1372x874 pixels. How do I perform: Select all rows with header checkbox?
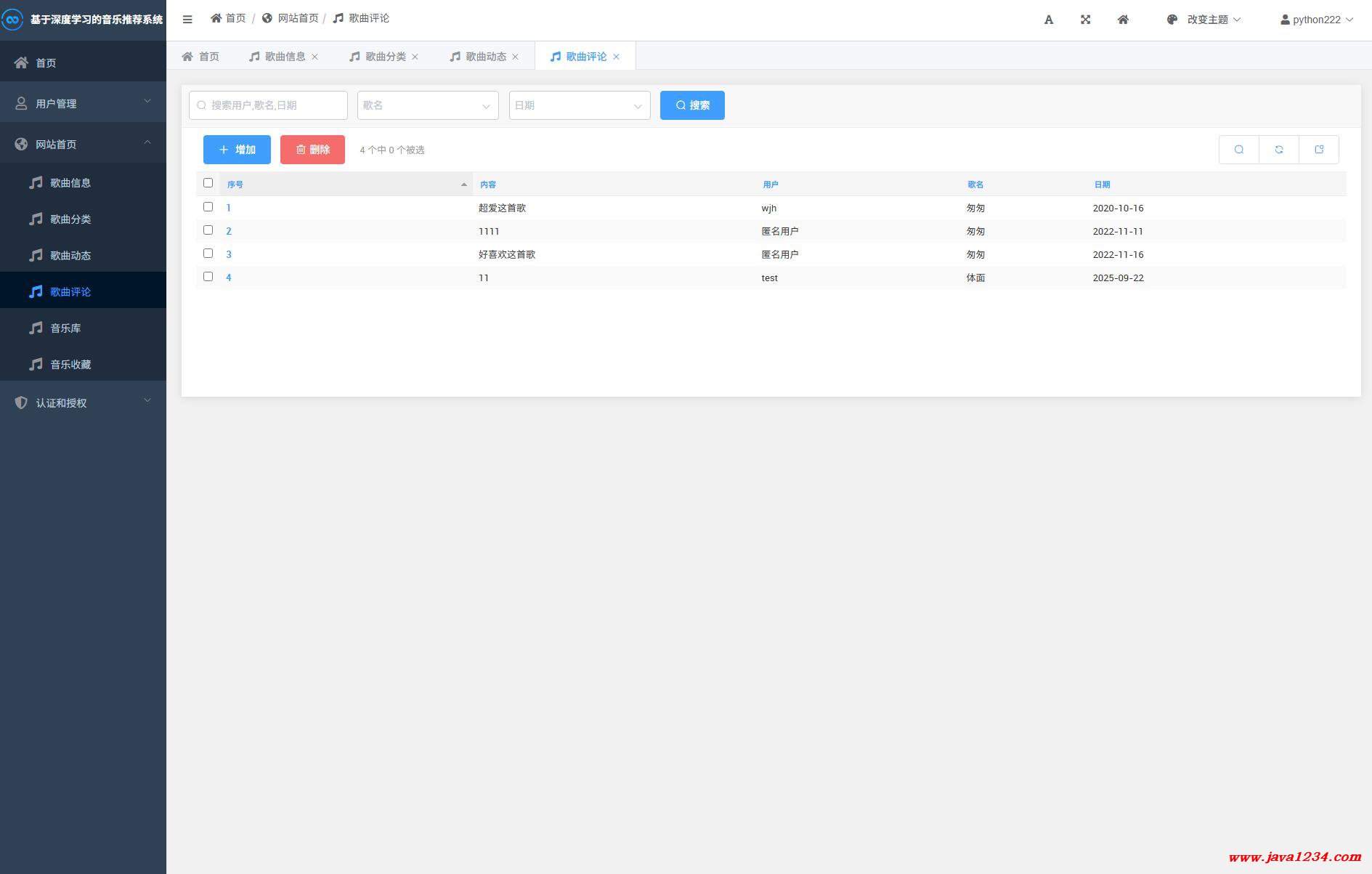coord(208,183)
